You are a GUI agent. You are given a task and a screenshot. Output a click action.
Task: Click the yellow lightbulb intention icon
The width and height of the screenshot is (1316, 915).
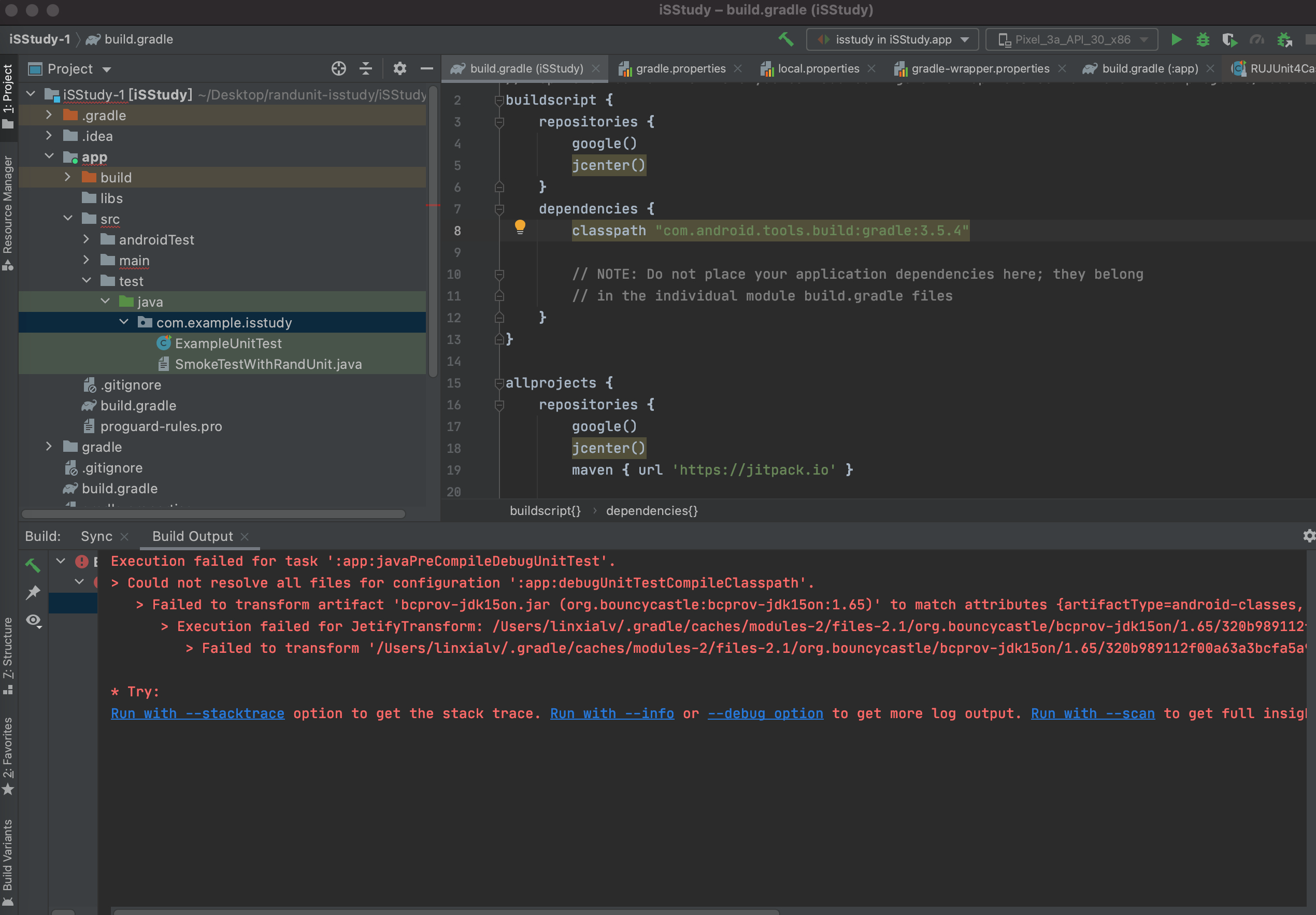click(520, 226)
